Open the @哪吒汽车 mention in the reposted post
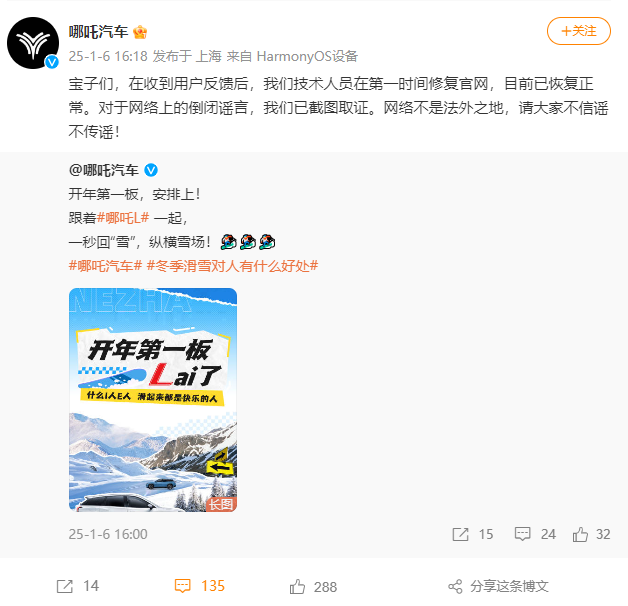Screen dimensions: 628x606 [x=104, y=170]
